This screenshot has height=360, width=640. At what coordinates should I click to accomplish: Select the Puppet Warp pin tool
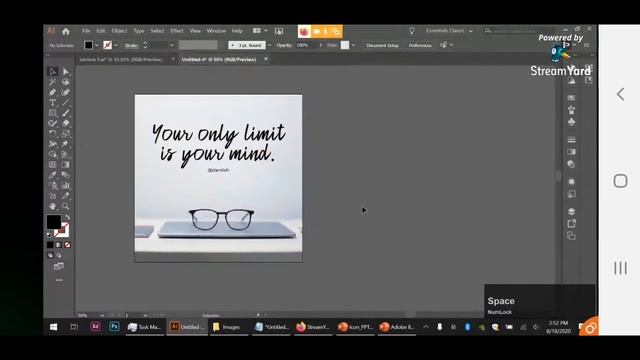coord(65,144)
